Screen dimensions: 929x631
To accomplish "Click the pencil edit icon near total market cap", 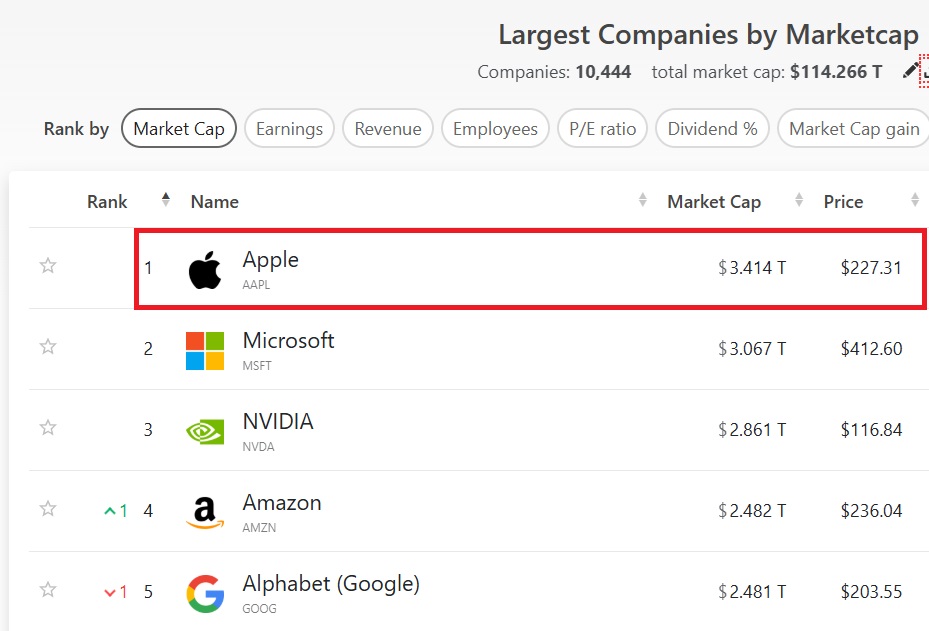I will (x=910, y=70).
